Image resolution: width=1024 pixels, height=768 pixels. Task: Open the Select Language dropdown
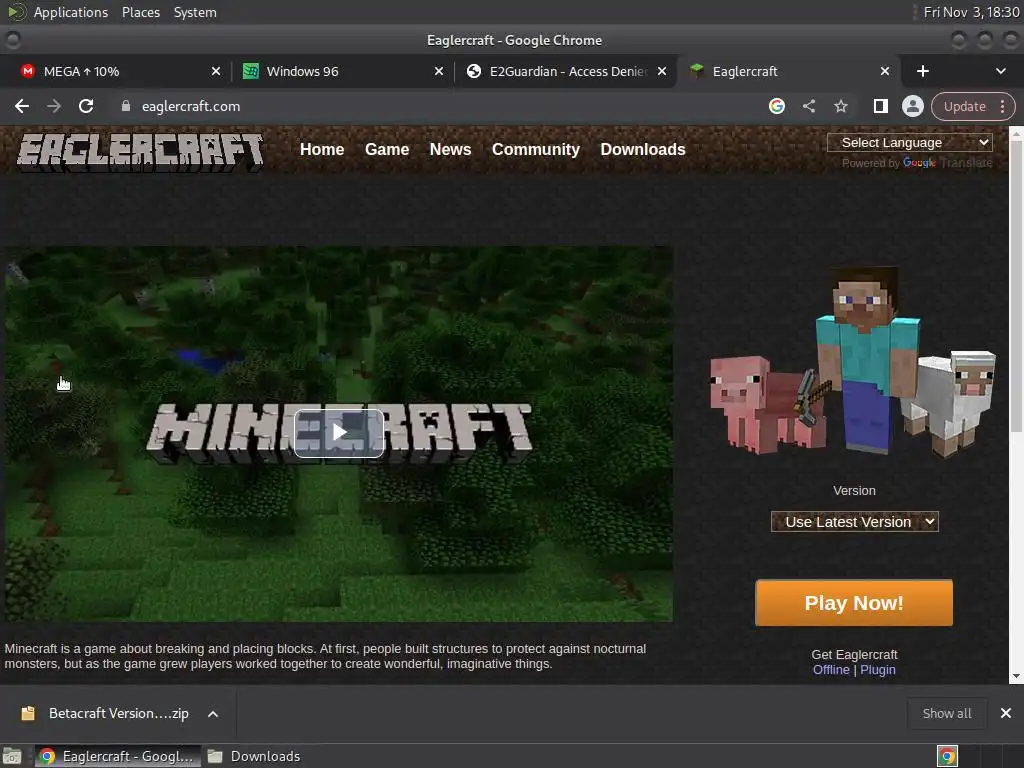tap(910, 142)
